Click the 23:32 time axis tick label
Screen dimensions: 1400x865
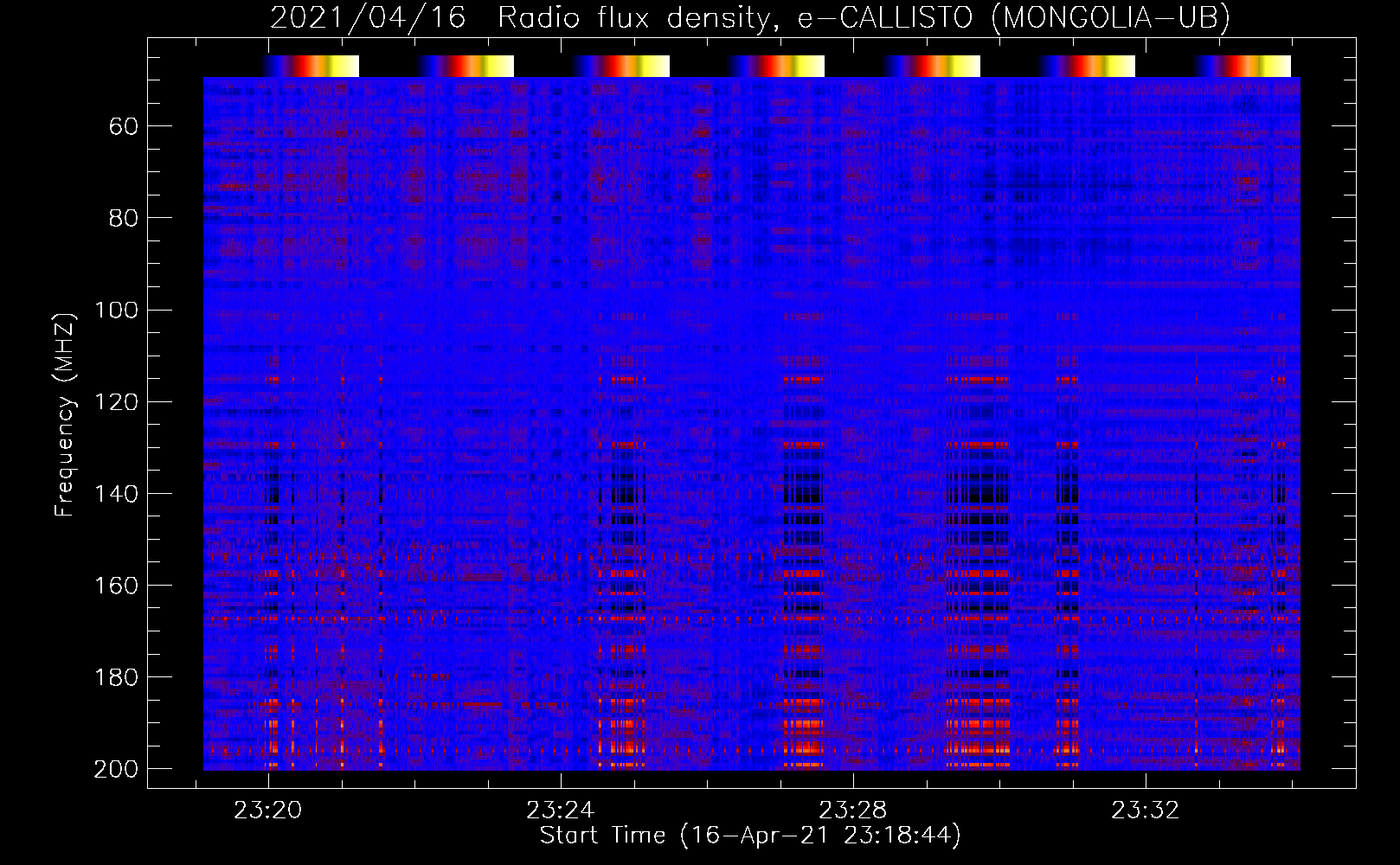point(1145,811)
